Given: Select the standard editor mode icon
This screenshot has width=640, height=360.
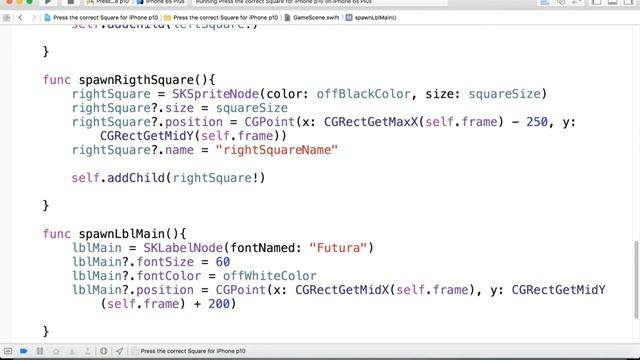Looking at the screenshot, I should tap(545, 2).
